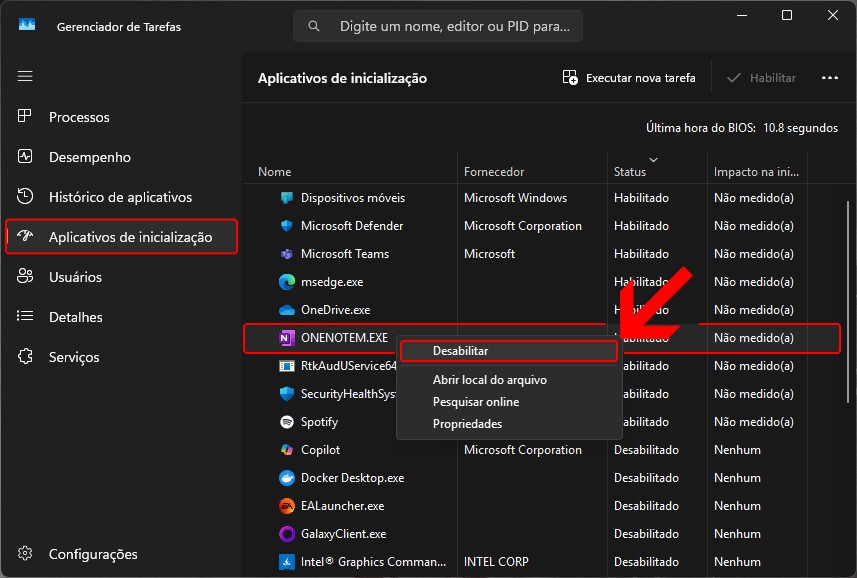Sort by the Nome column header

tap(275, 172)
